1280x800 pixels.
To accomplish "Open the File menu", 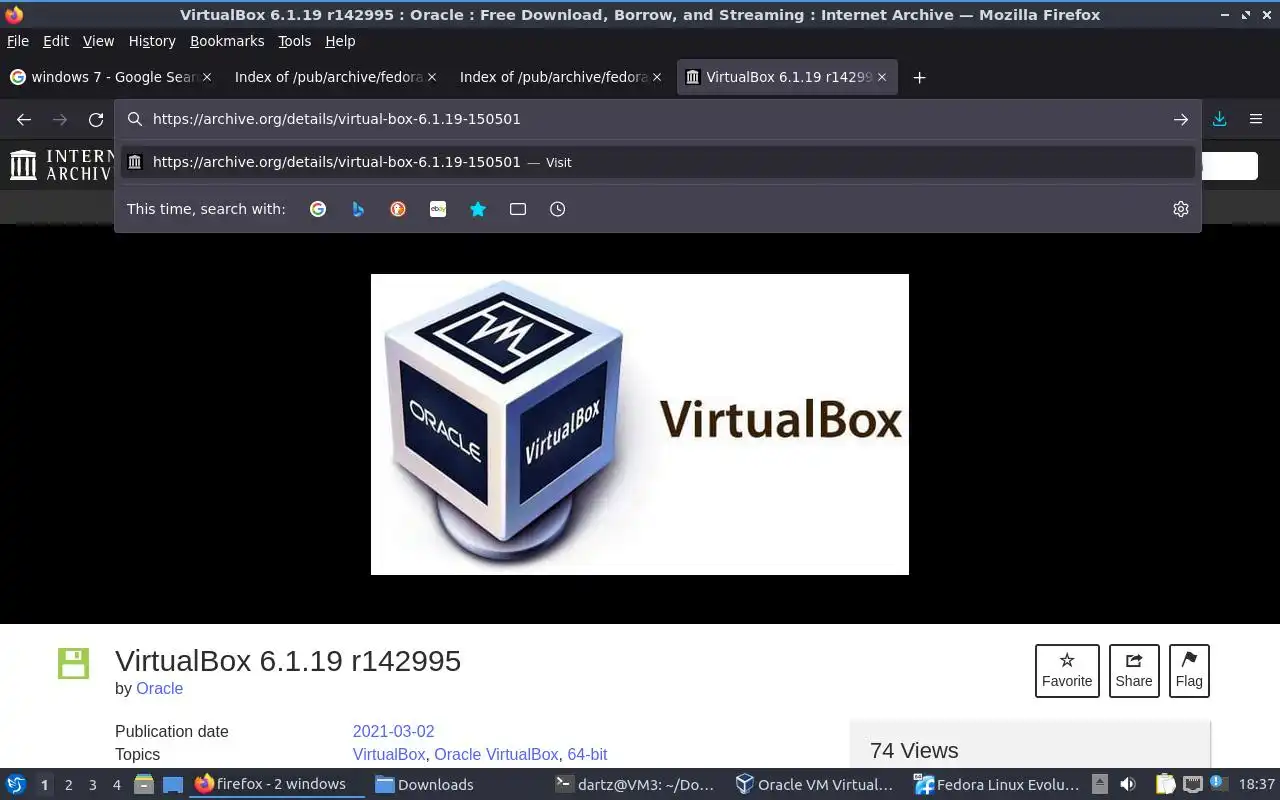I will [x=18, y=41].
